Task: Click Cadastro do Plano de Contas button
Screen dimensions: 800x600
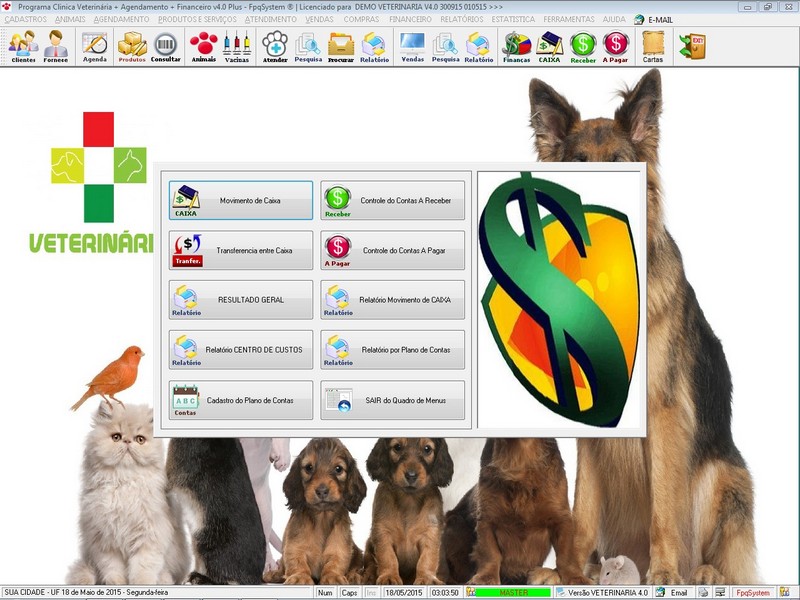Action: 241,400
